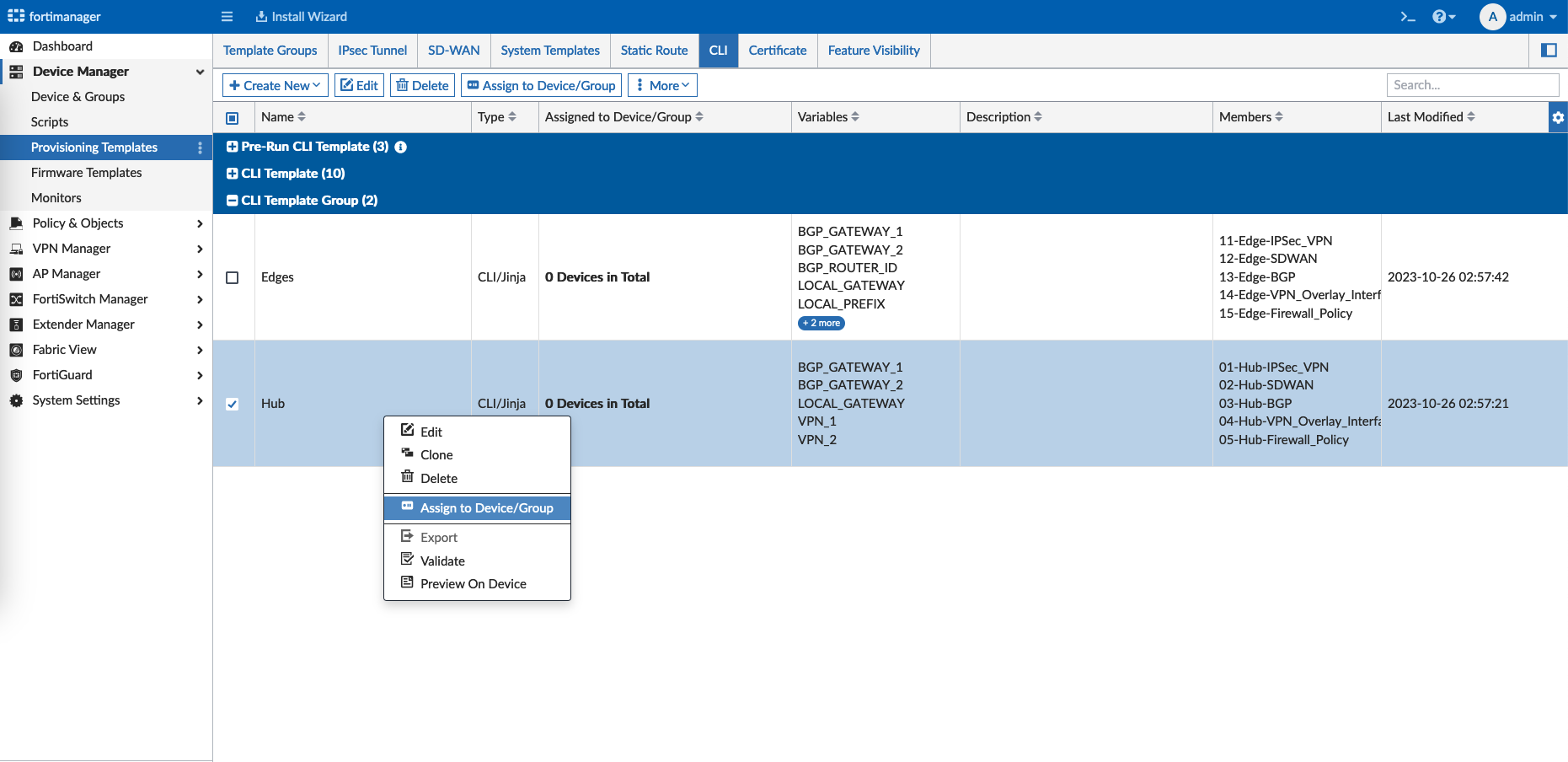
Task: Open Install Wizard from the header
Action: (x=302, y=17)
